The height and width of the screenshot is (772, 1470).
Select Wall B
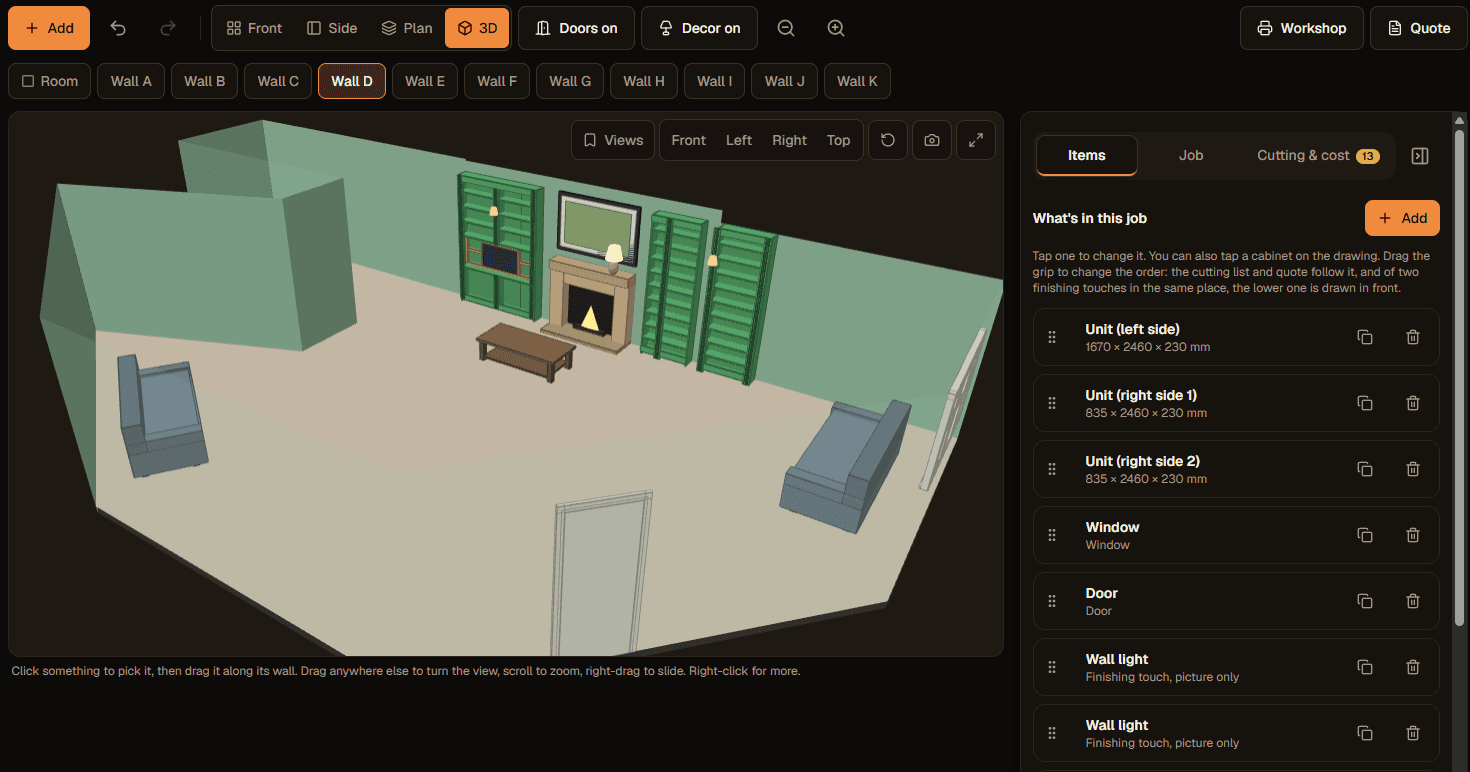point(205,81)
